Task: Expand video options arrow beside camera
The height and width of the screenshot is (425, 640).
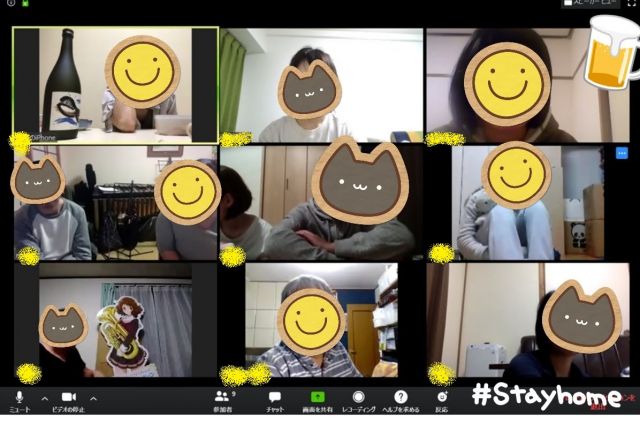Action: (93, 398)
